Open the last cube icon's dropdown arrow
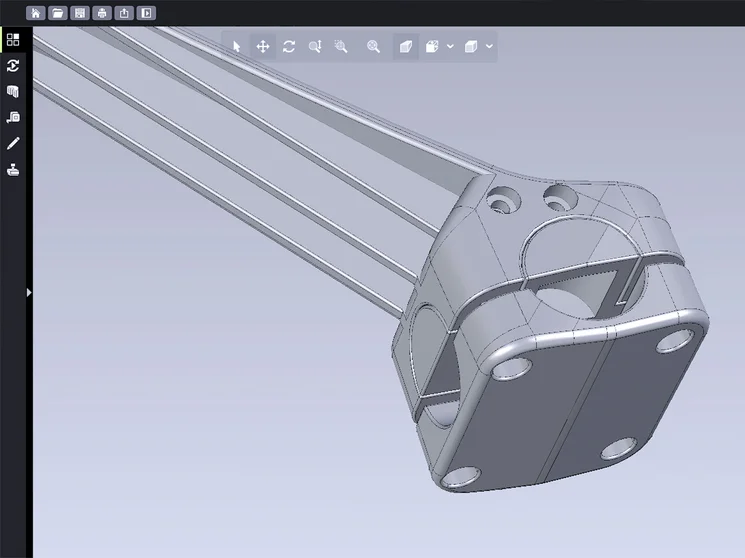 pos(489,47)
